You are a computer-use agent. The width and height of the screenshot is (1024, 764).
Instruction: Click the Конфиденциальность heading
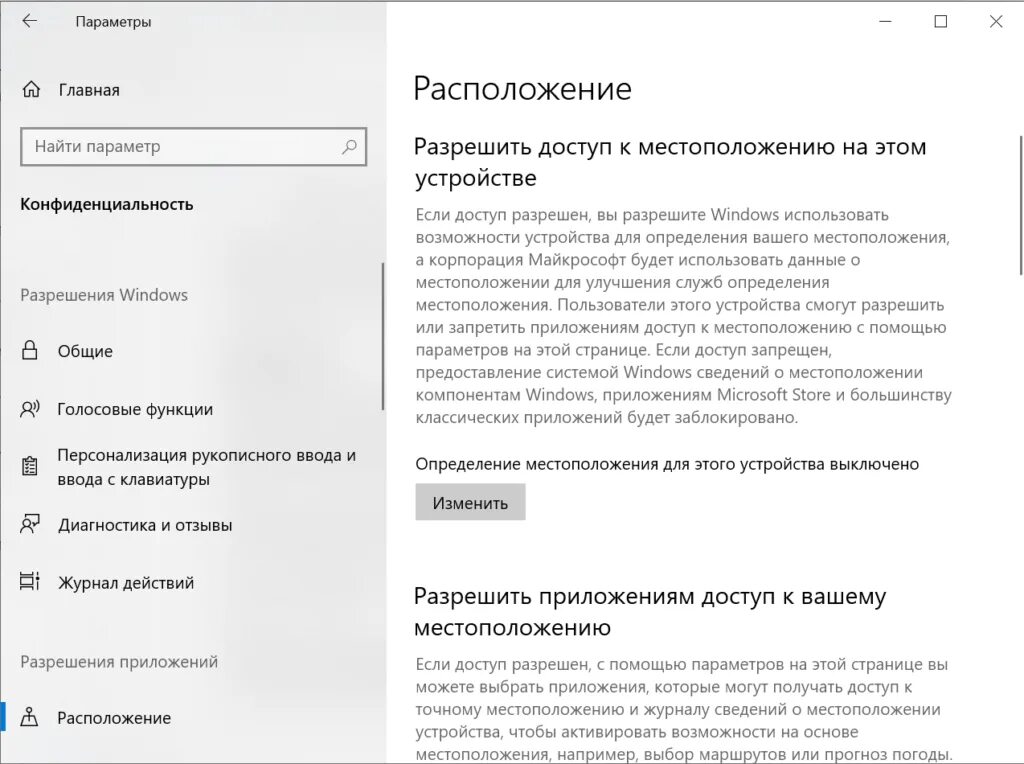pyautogui.click(x=106, y=204)
